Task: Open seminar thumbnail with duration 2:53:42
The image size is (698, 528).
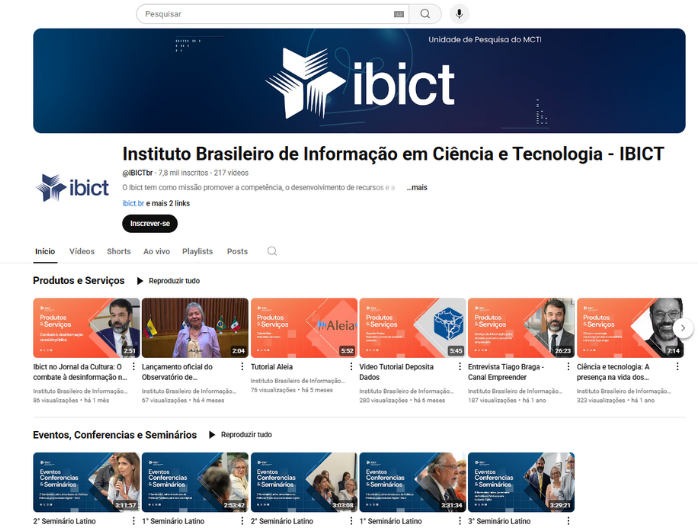Action: coord(195,482)
